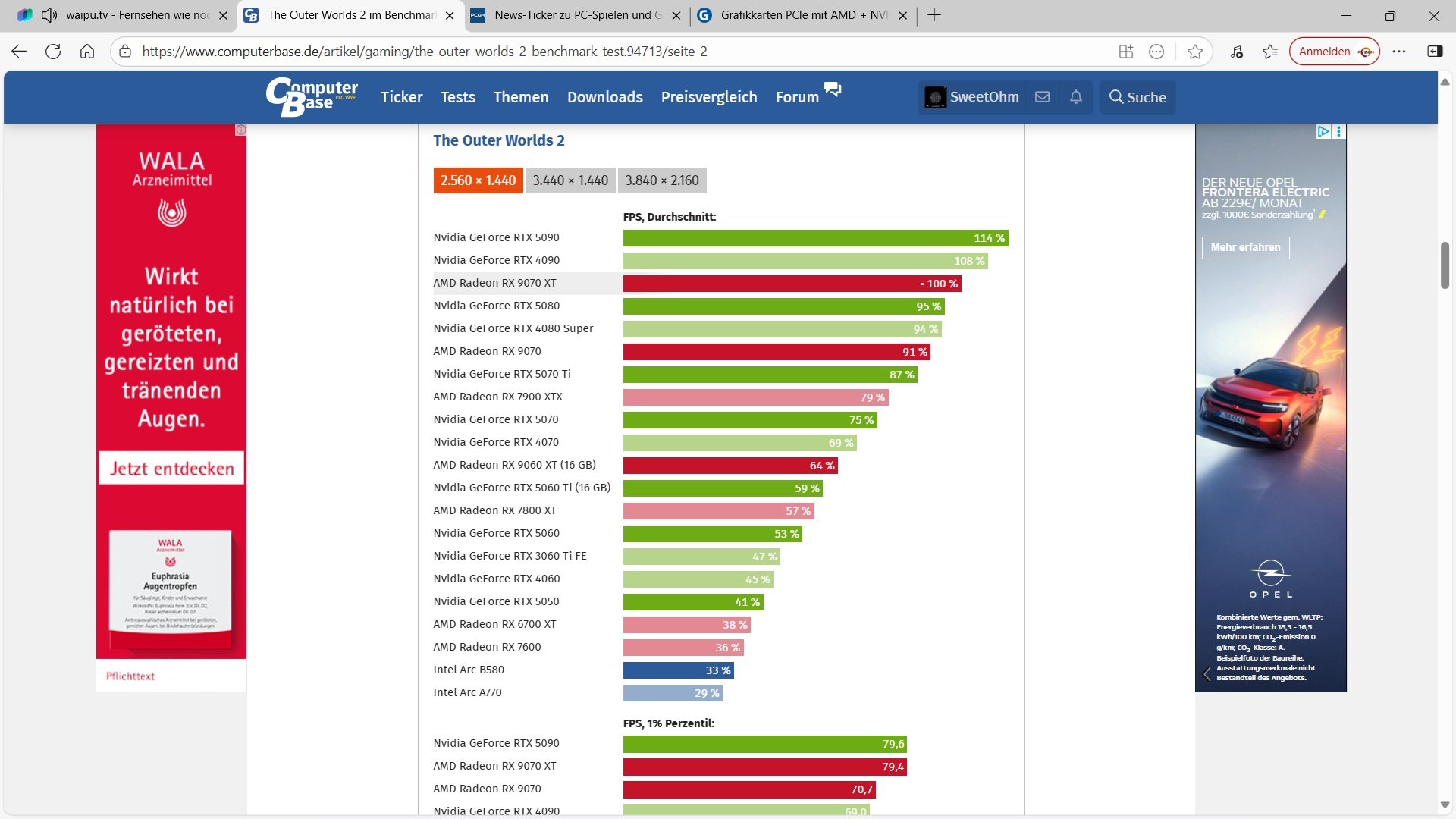Viewport: 1456px width, 819px height.
Task: Open private messages envelope icon
Action: pos(1043,97)
